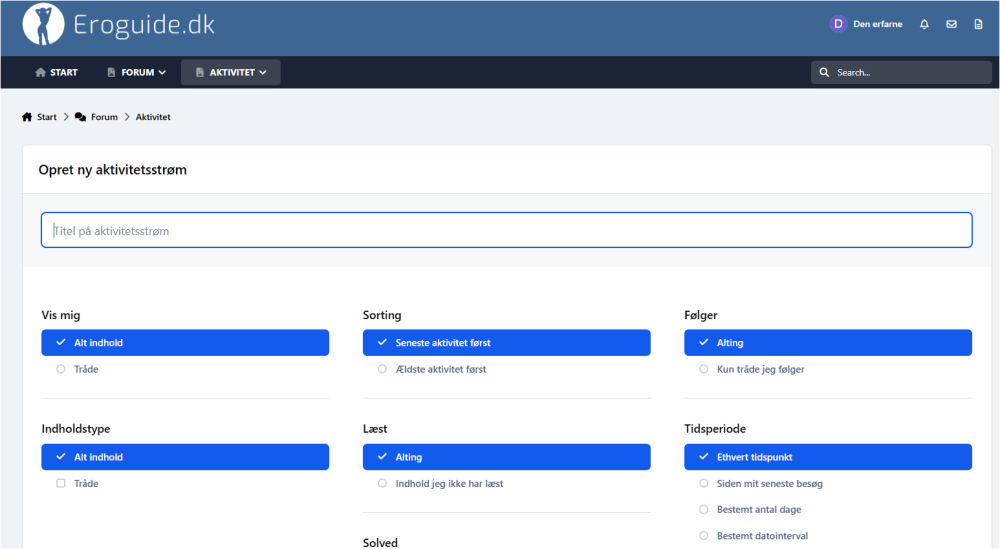Click the Eroguide.dk silhouette logo

[x=43, y=25]
